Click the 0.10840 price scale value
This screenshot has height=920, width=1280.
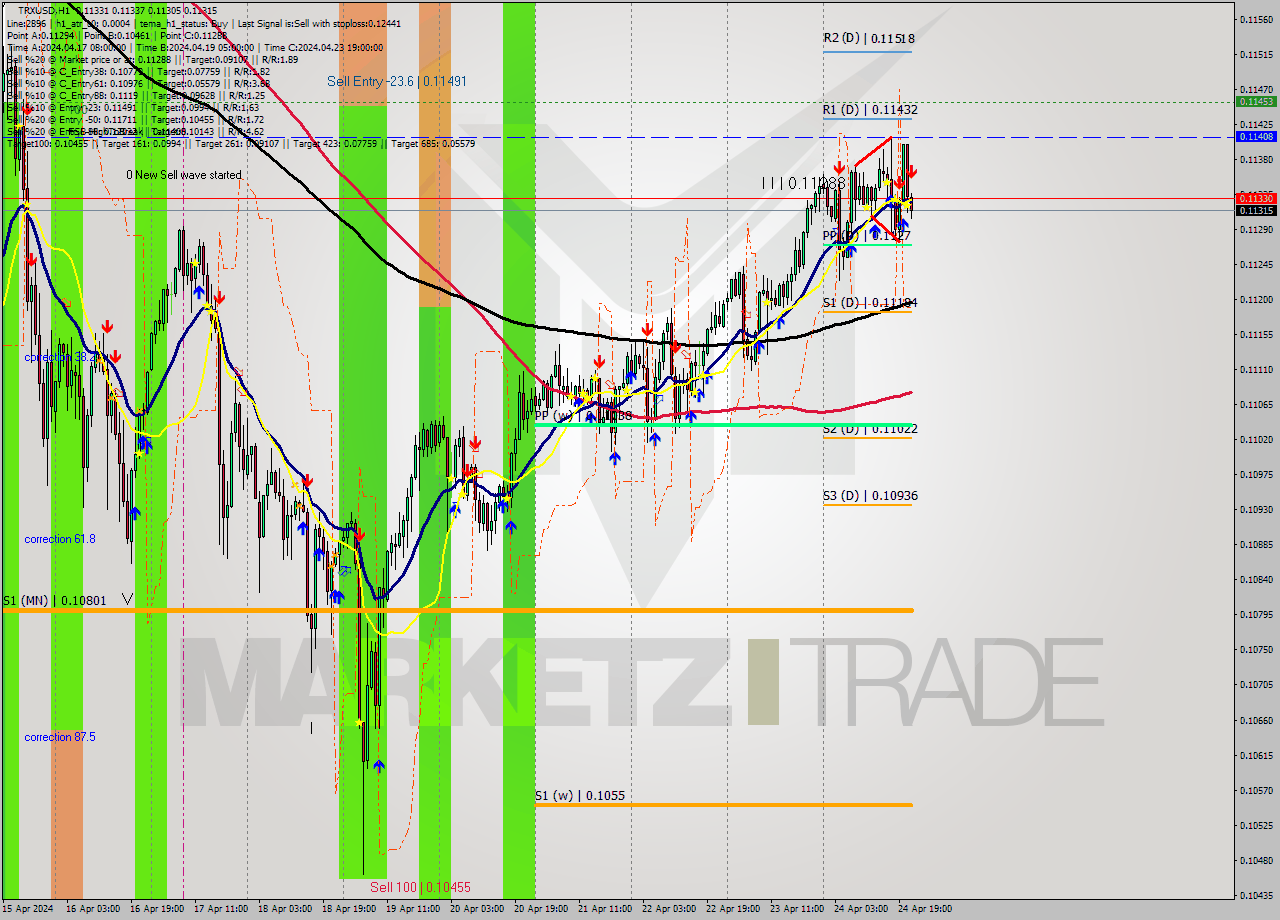click(x=1255, y=580)
